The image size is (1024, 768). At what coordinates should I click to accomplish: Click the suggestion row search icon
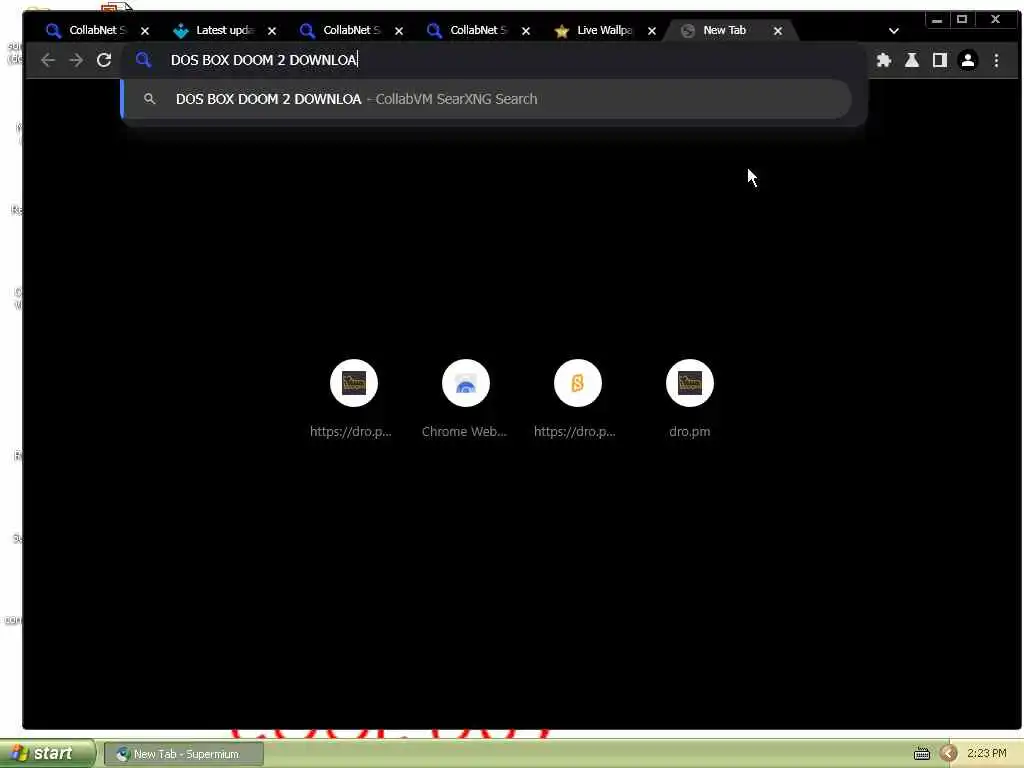click(150, 99)
